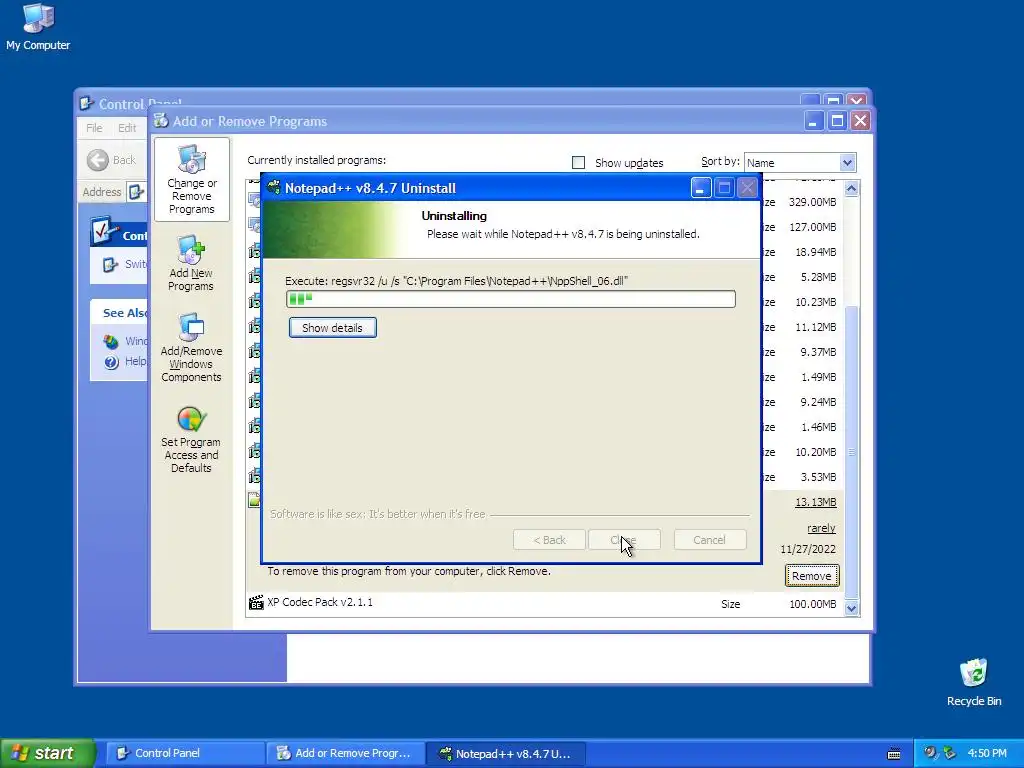Open Set Program Access and Defaults icon
The width and height of the screenshot is (1024, 768).
[191, 440]
